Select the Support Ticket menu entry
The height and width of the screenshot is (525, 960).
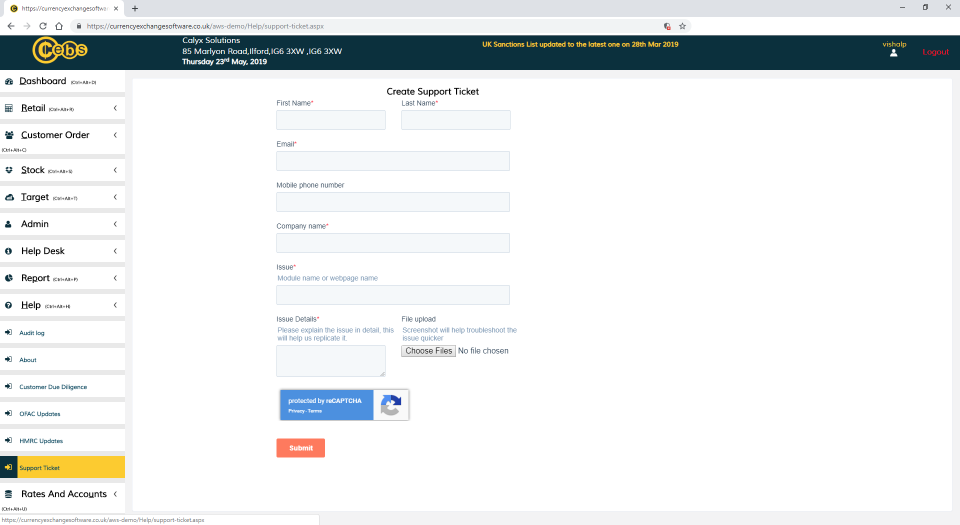[62, 467]
